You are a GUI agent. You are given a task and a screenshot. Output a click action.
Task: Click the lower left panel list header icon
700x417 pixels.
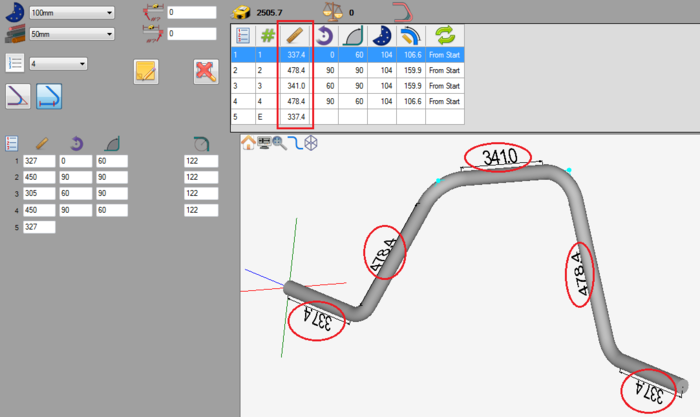12,144
